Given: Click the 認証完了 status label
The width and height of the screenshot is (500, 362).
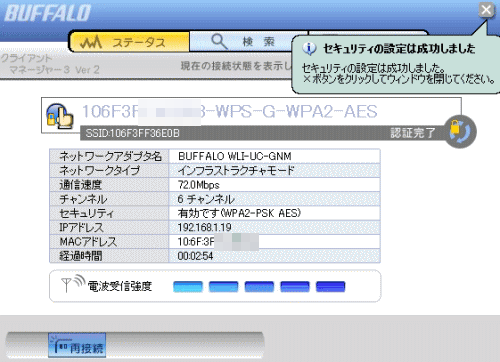Looking at the screenshot, I should [413, 133].
